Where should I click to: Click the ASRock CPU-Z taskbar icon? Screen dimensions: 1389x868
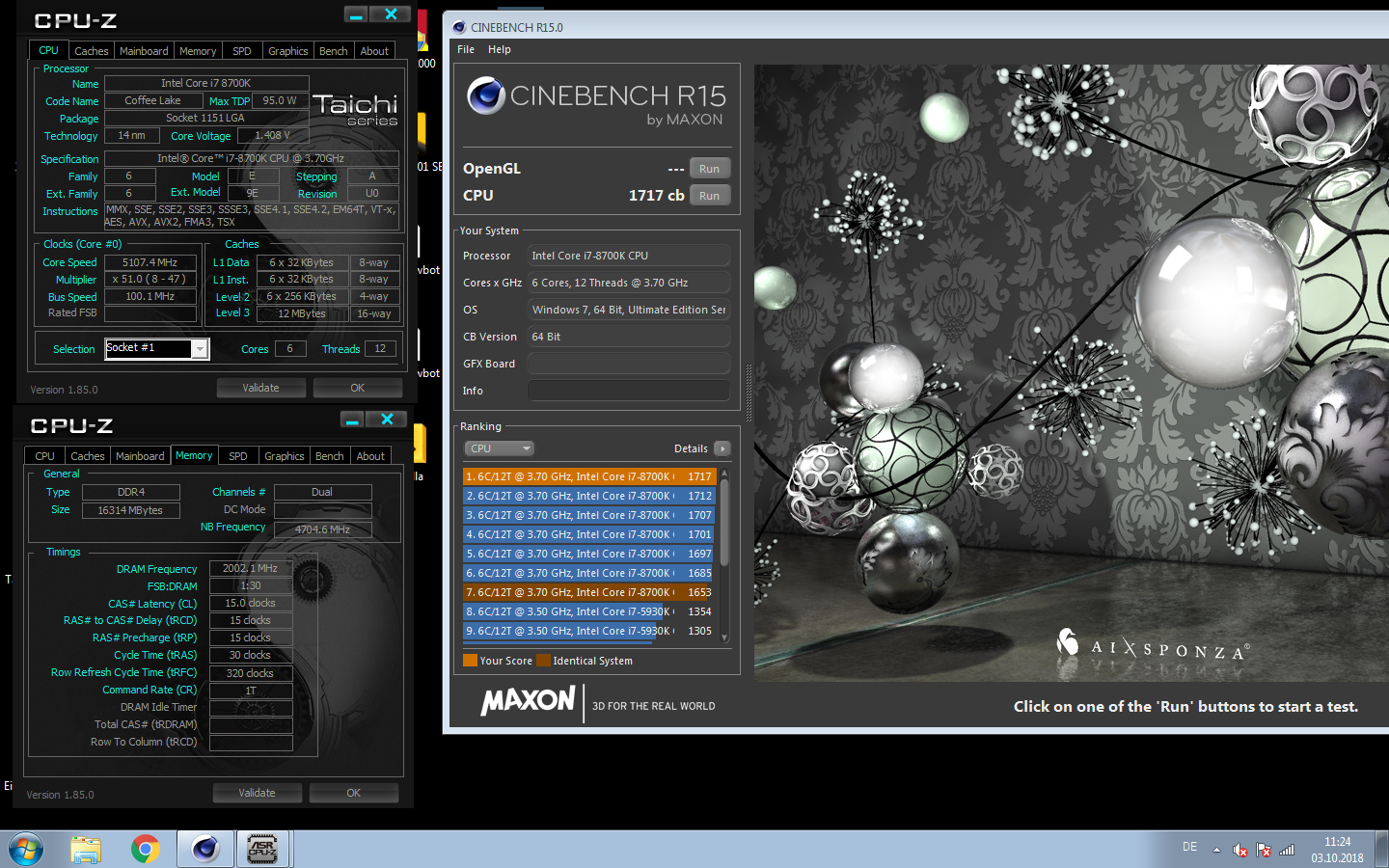262,850
